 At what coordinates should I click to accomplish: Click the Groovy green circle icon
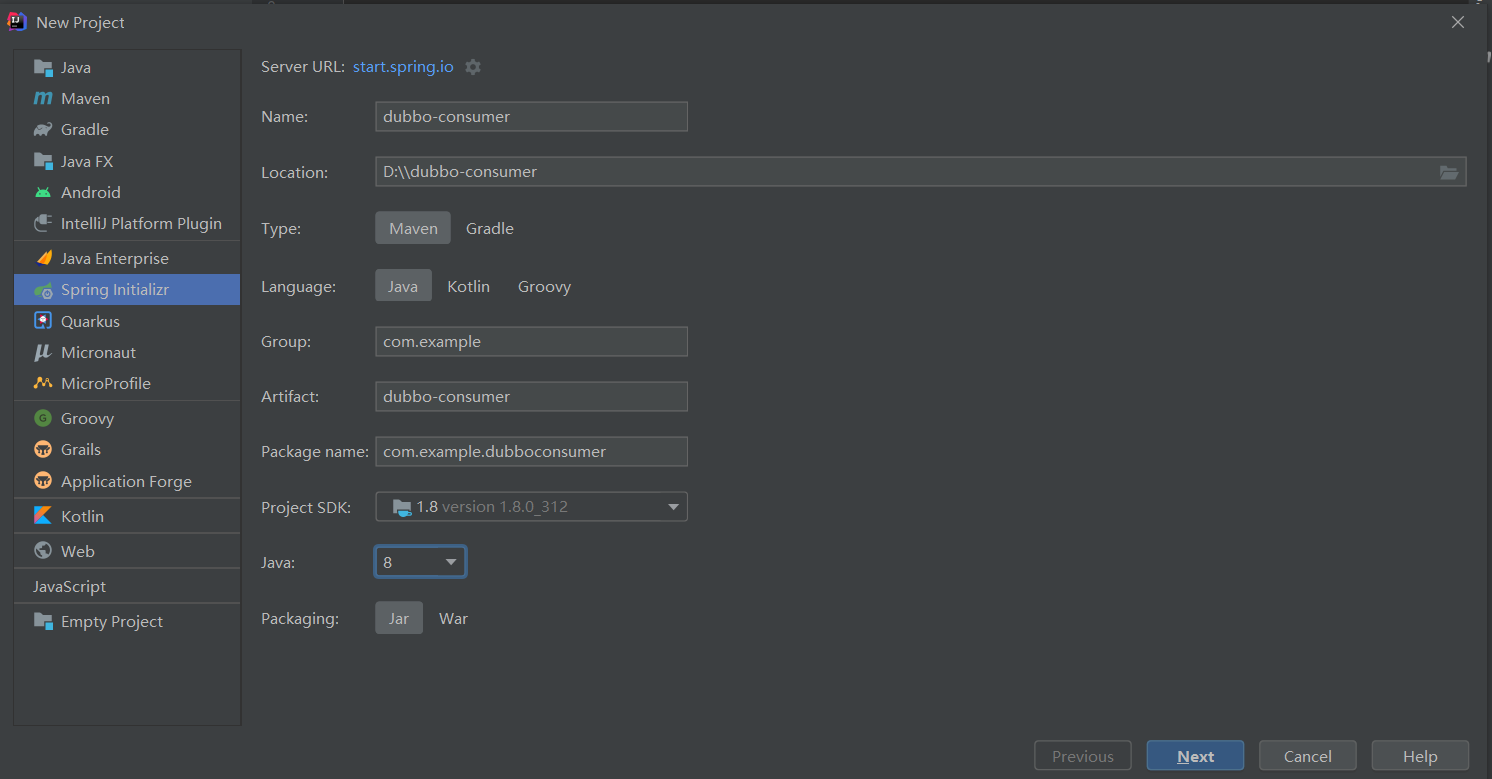43,418
